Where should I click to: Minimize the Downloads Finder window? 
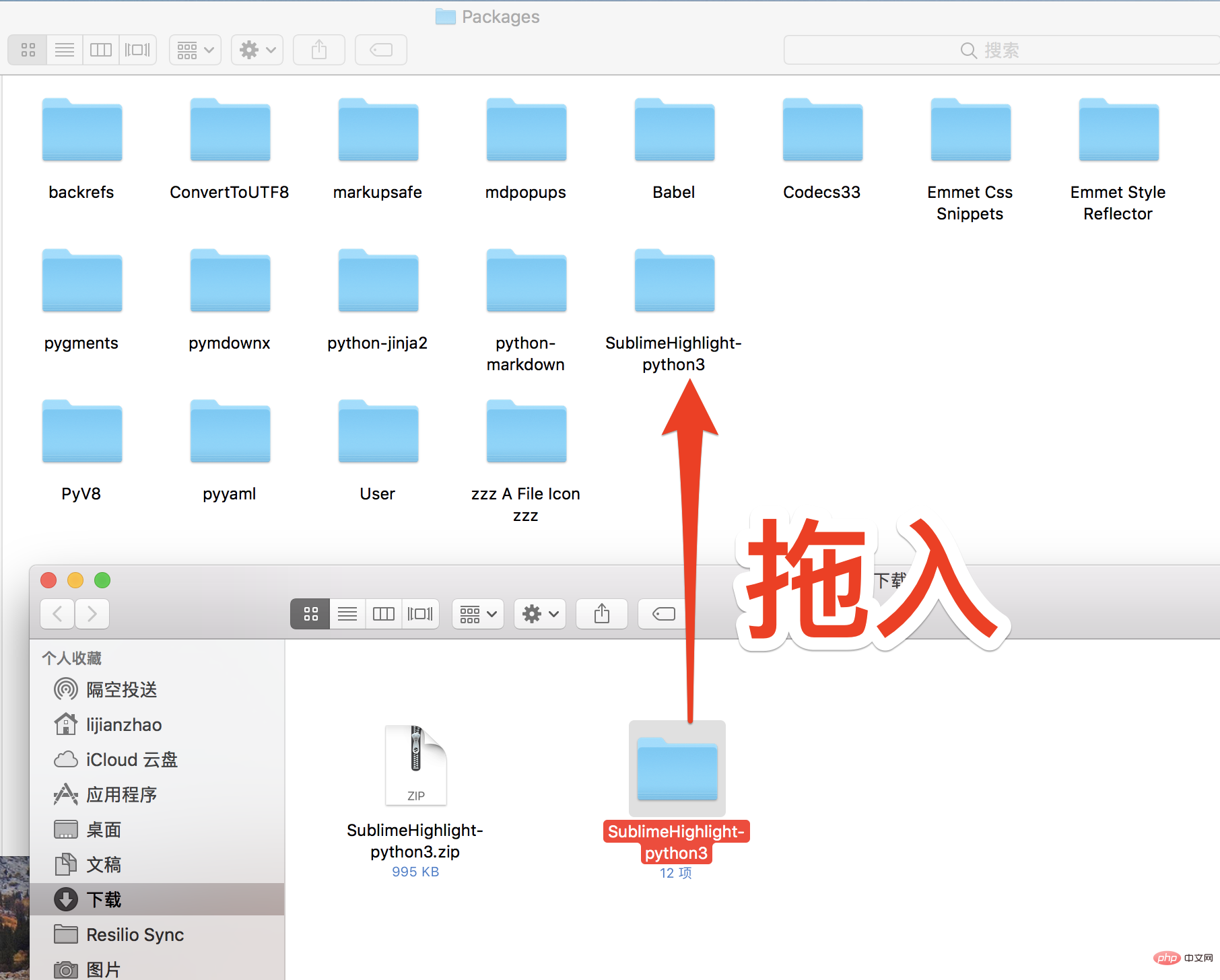tap(75, 580)
